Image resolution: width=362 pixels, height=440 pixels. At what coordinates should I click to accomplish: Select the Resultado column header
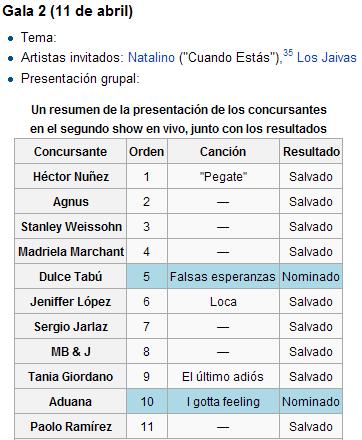[311, 152]
